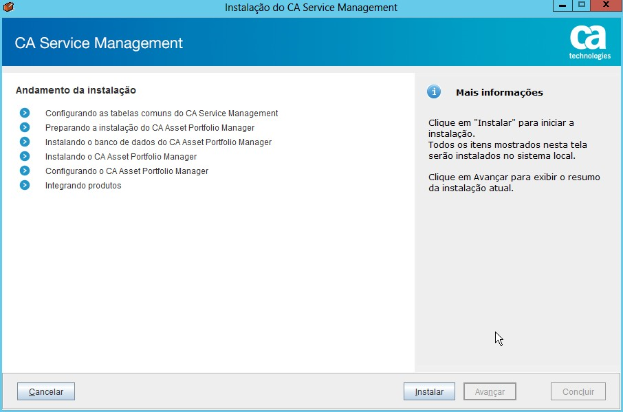Screen dimensions: 623x412
Task: Click the Andamento da instalação heading
Action: (76, 90)
